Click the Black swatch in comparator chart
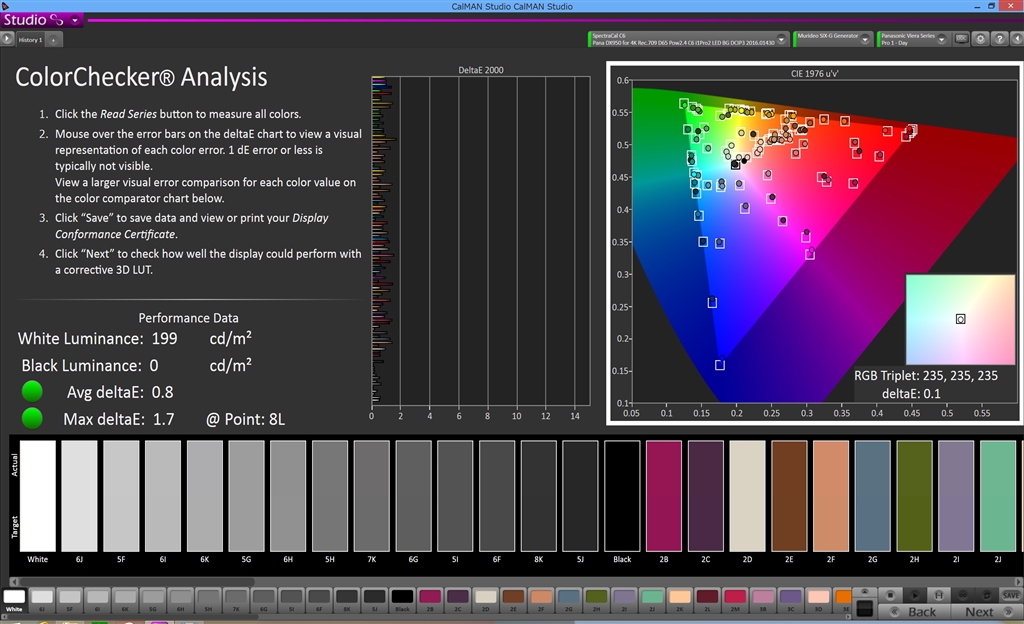 622,495
